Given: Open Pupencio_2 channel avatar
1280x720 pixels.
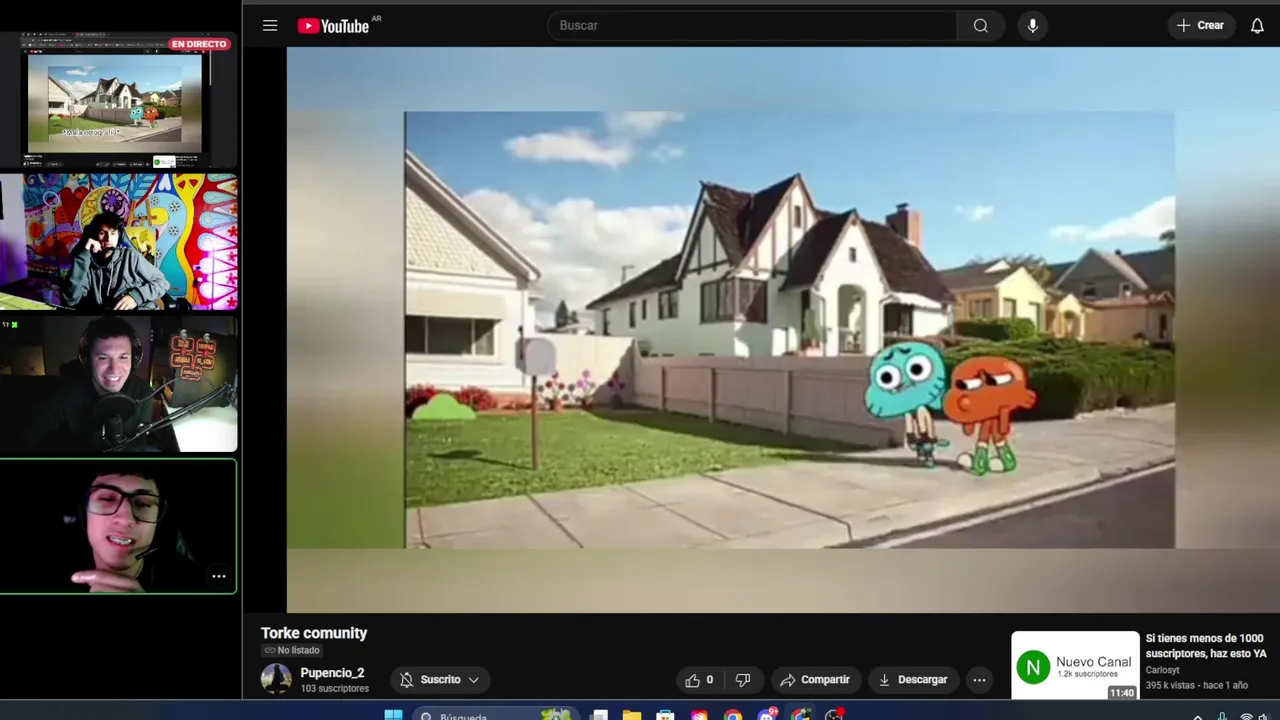Looking at the screenshot, I should (x=276, y=679).
